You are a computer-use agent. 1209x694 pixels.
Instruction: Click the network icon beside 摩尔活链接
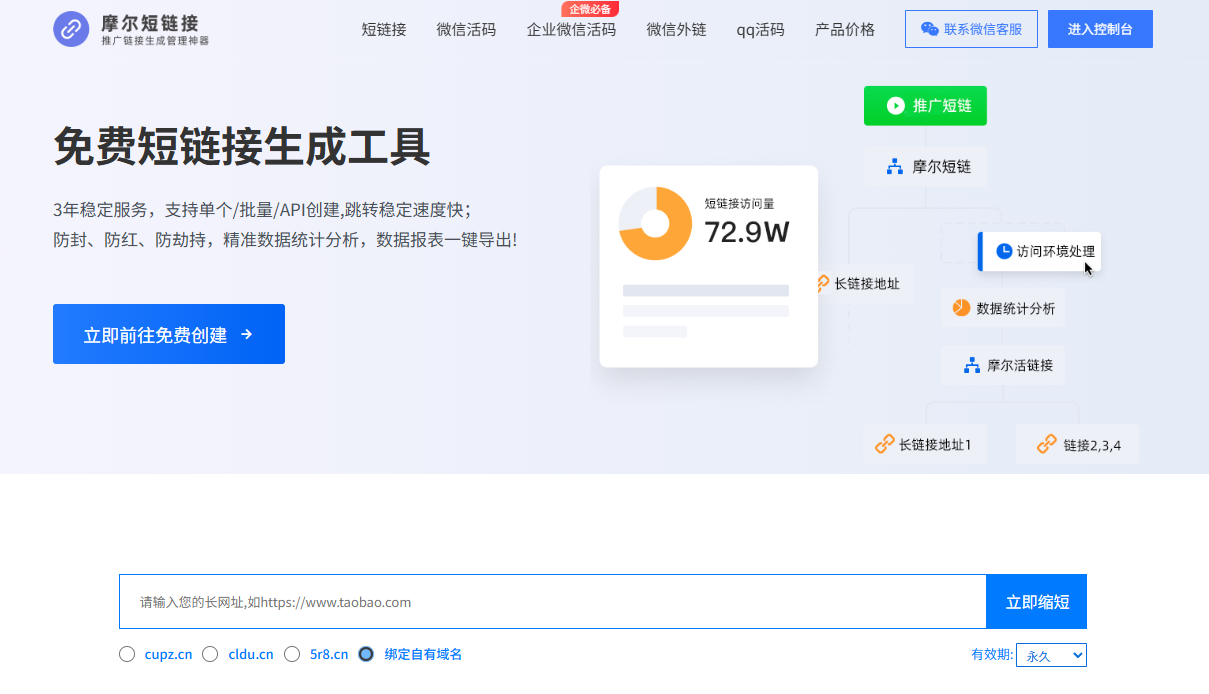(971, 365)
